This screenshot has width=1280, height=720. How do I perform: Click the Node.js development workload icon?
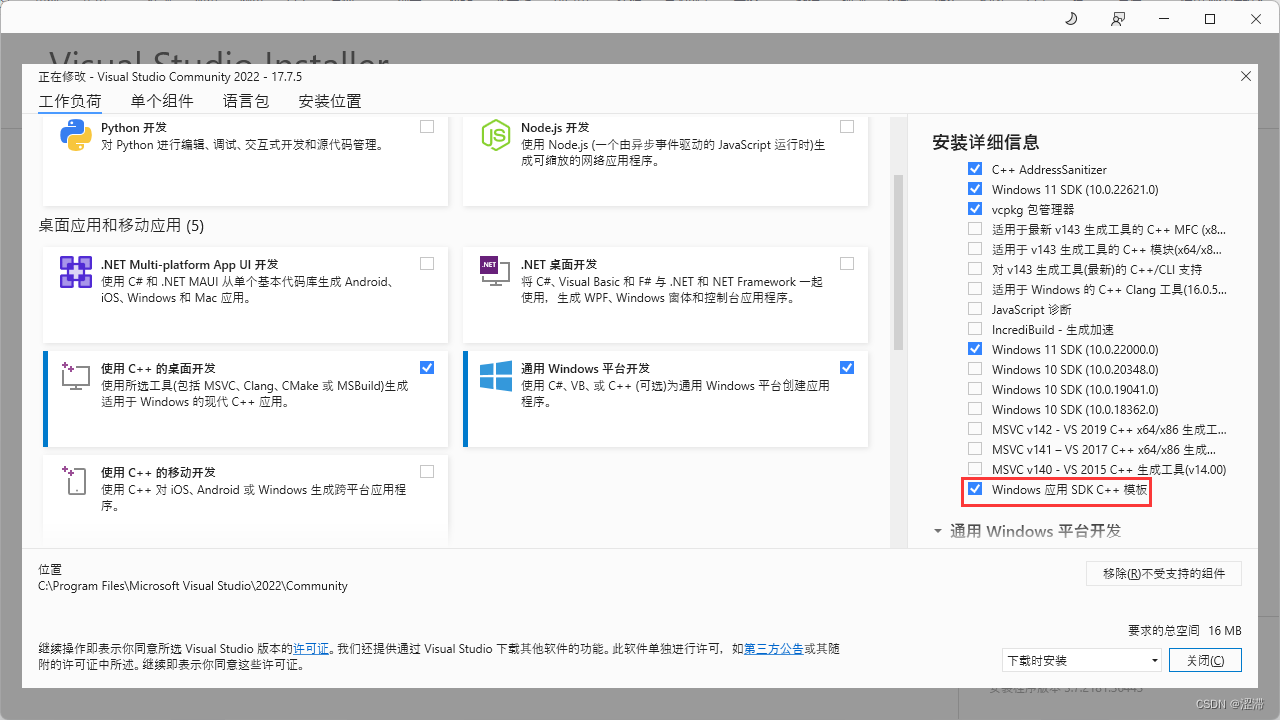(x=496, y=135)
